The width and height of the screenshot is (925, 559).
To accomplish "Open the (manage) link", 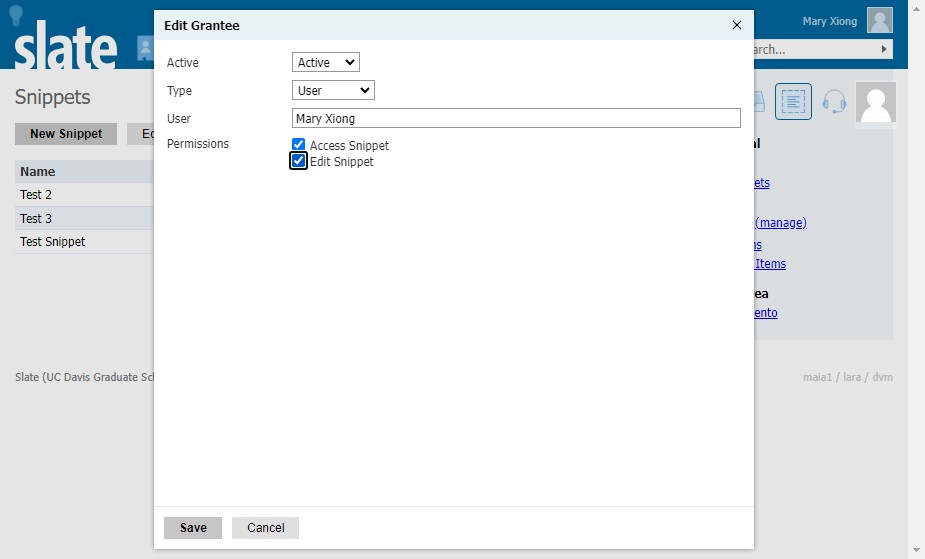I will click(780, 223).
